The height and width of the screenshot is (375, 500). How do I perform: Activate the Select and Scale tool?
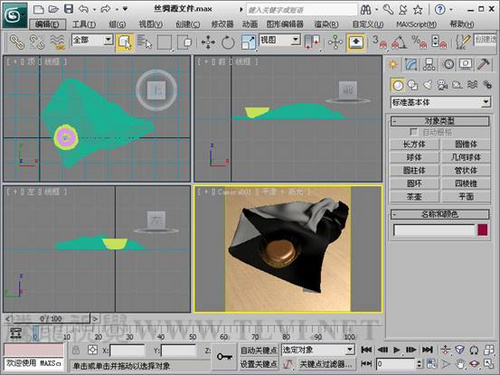click(x=248, y=43)
